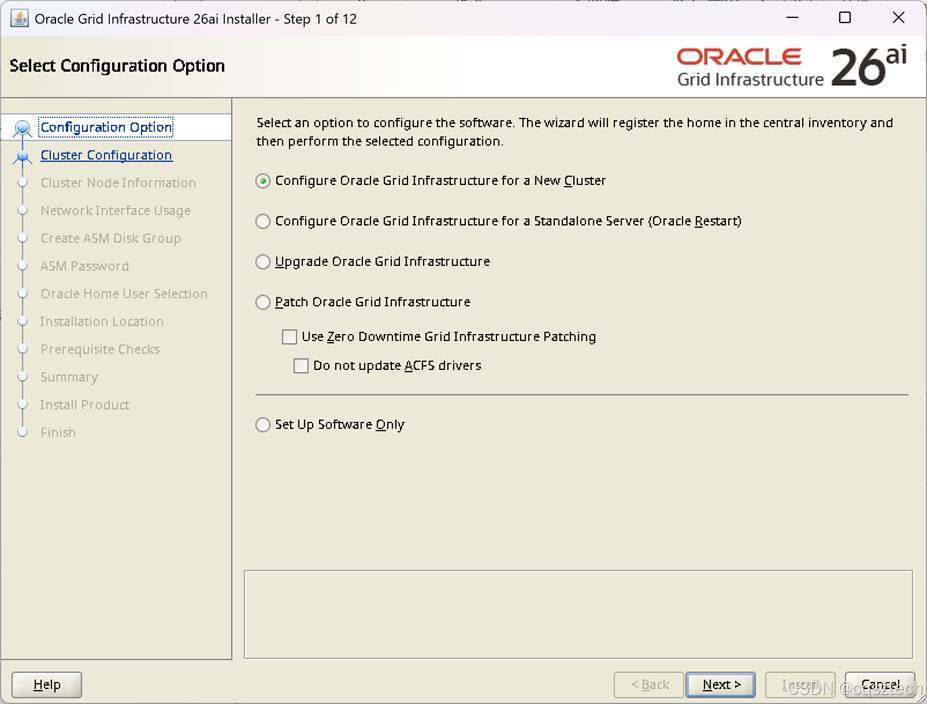Image resolution: width=927 pixels, height=704 pixels.
Task: Click the Install Product step
Action: (85, 405)
